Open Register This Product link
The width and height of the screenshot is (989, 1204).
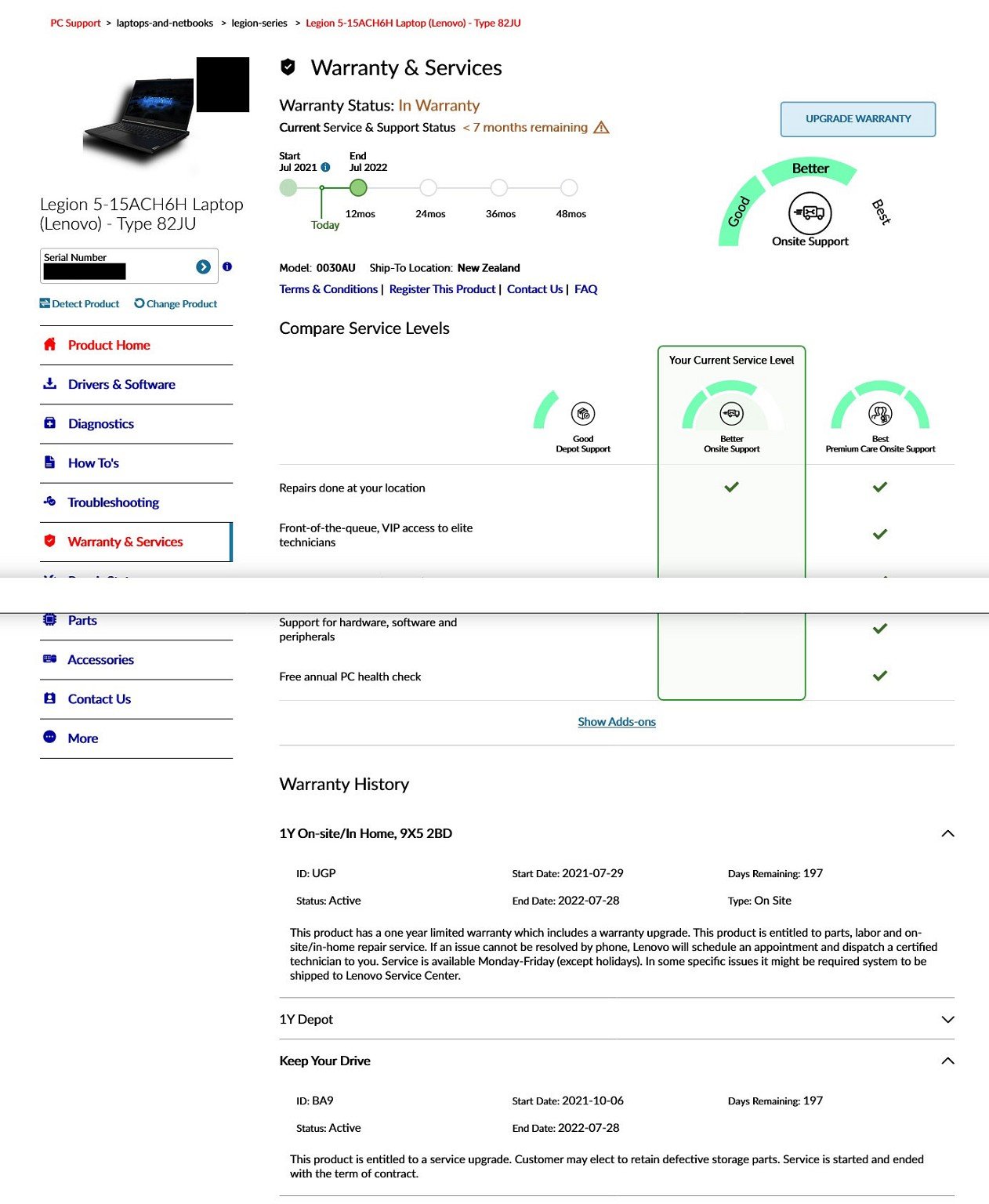pyautogui.click(x=442, y=289)
